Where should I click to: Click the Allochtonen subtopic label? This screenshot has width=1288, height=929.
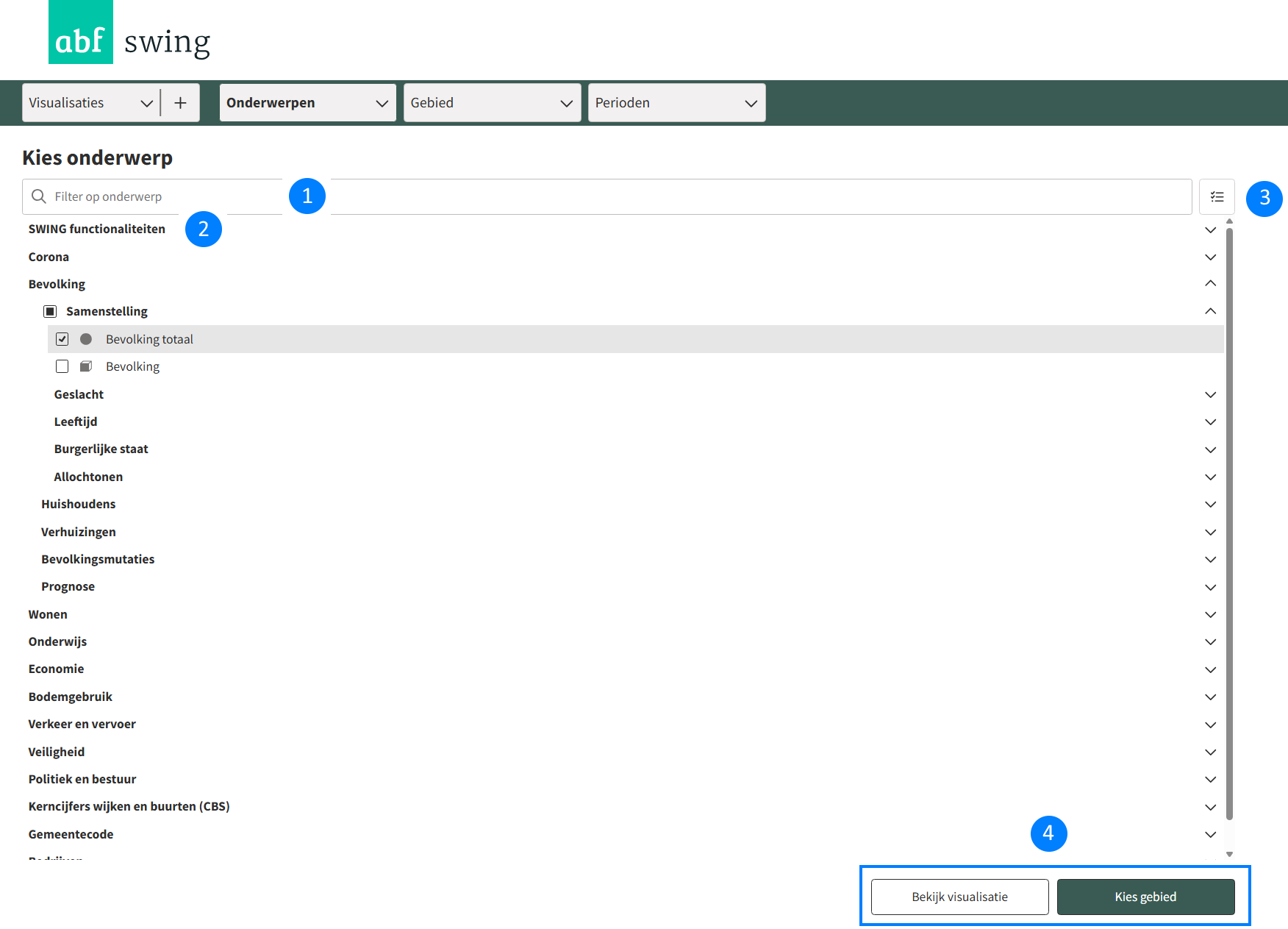88,477
